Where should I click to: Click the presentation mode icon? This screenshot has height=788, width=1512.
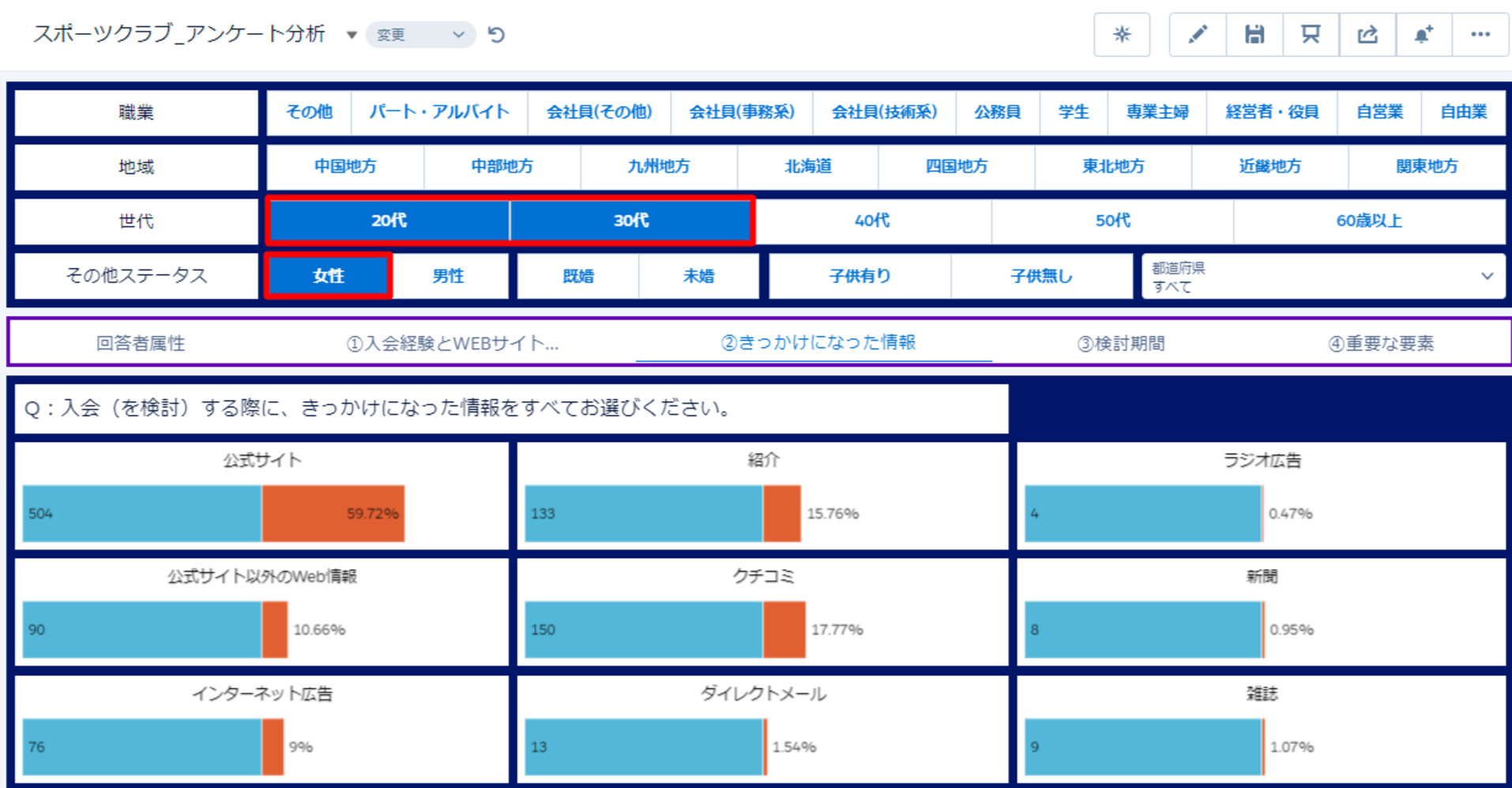[1311, 35]
